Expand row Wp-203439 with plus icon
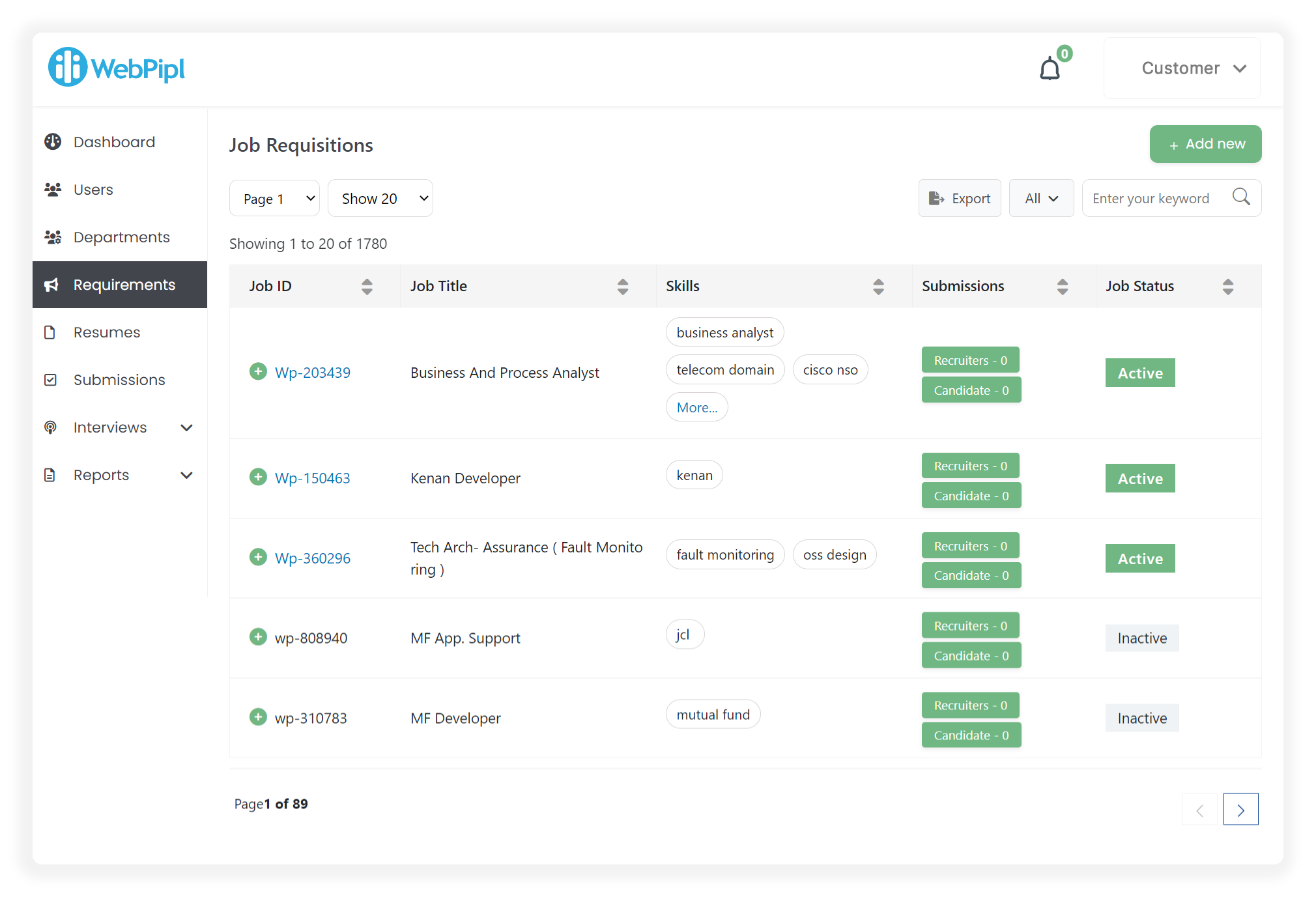Image resolution: width=1316 pixels, height=897 pixels. coord(258,371)
